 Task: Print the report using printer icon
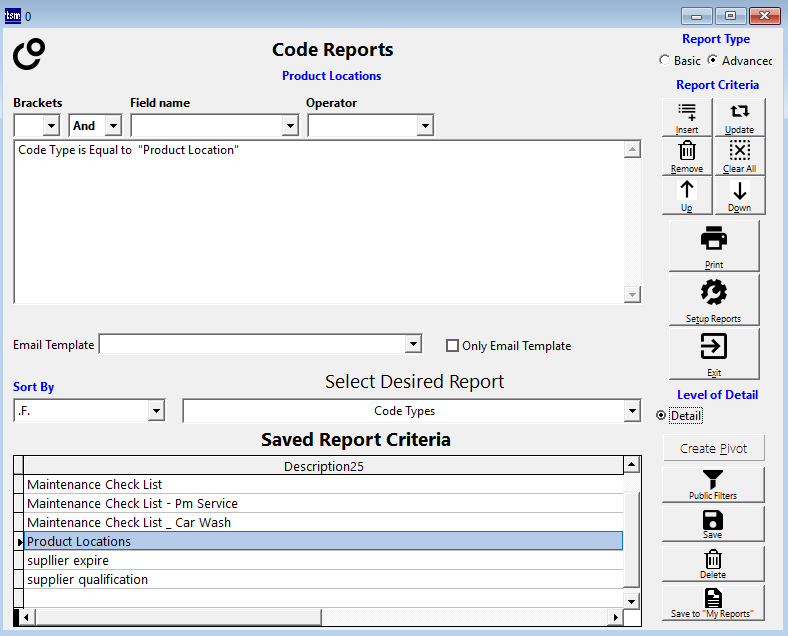click(713, 245)
